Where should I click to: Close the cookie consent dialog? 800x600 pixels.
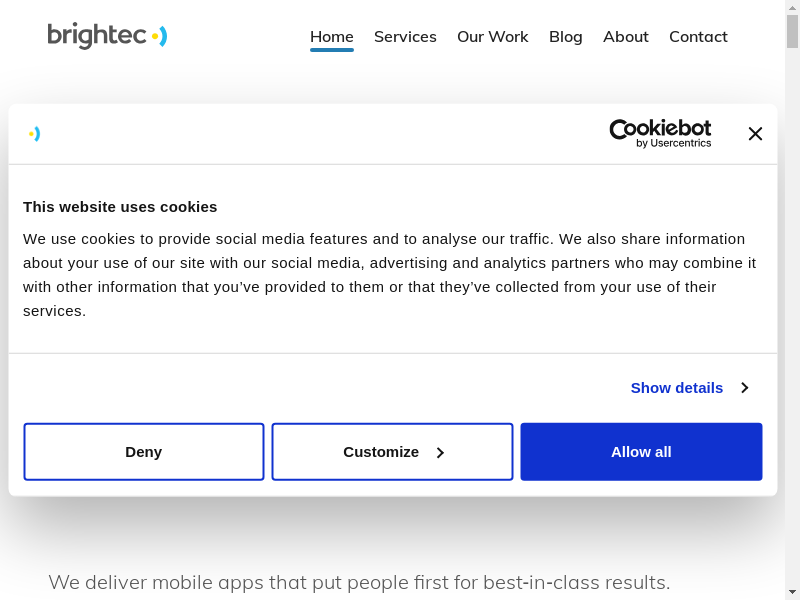pos(755,134)
